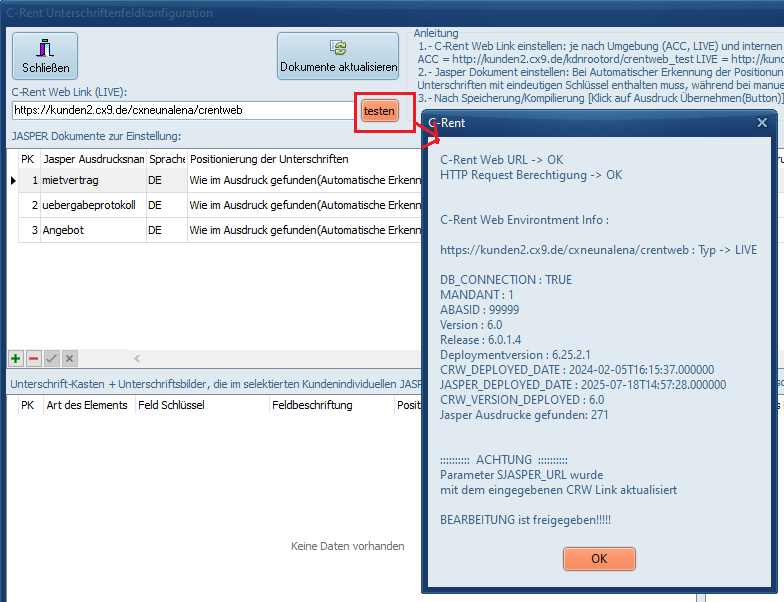Viewport: 784px width, 602px height.
Task: Click Positionierung der Unterschriften column header
Action: [x=300, y=159]
